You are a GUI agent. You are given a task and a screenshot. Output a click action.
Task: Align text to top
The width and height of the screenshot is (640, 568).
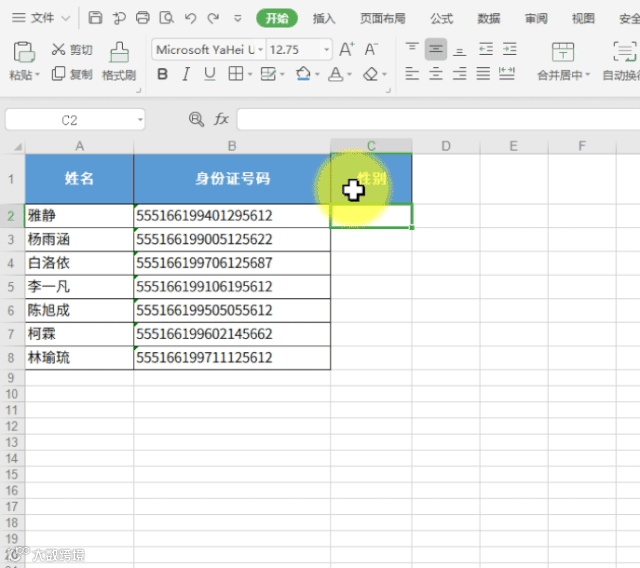(412, 49)
